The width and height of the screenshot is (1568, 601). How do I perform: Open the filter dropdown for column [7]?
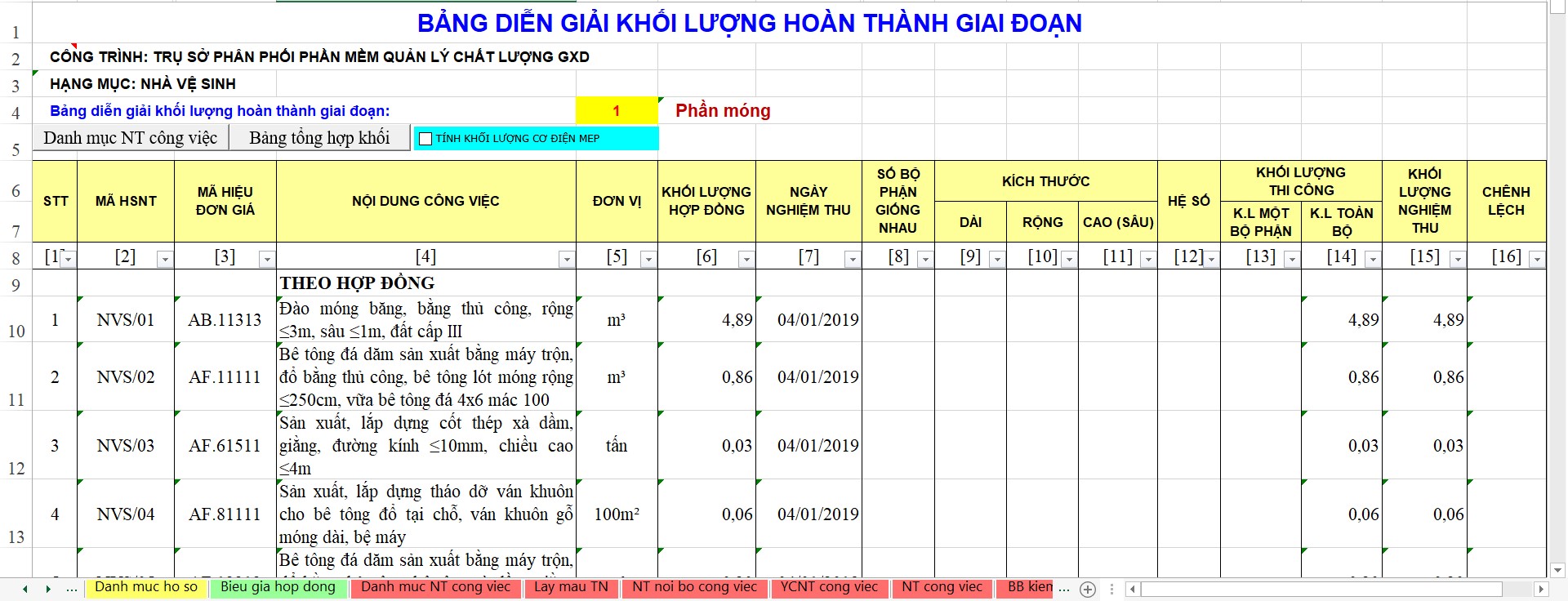click(x=852, y=259)
